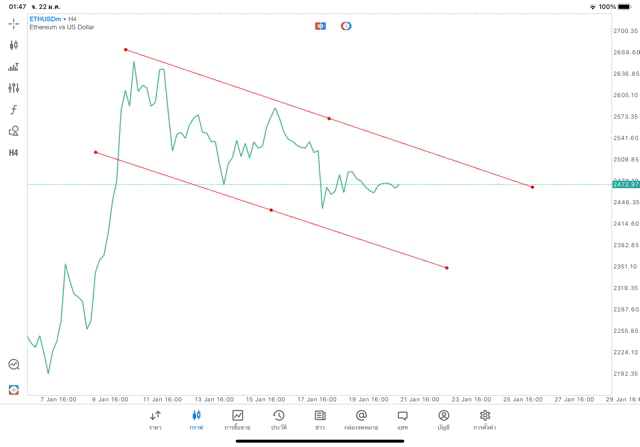Screen dimensions: 640x447
Task: Open the การตั้งค่า (Settings) tab
Action: tap(485, 419)
